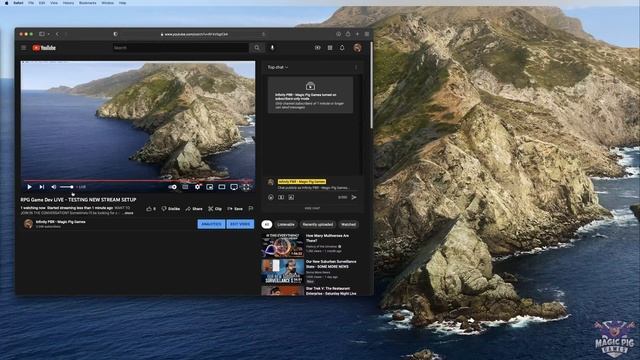
Task: Select the Watched filter chip
Action: (348, 224)
